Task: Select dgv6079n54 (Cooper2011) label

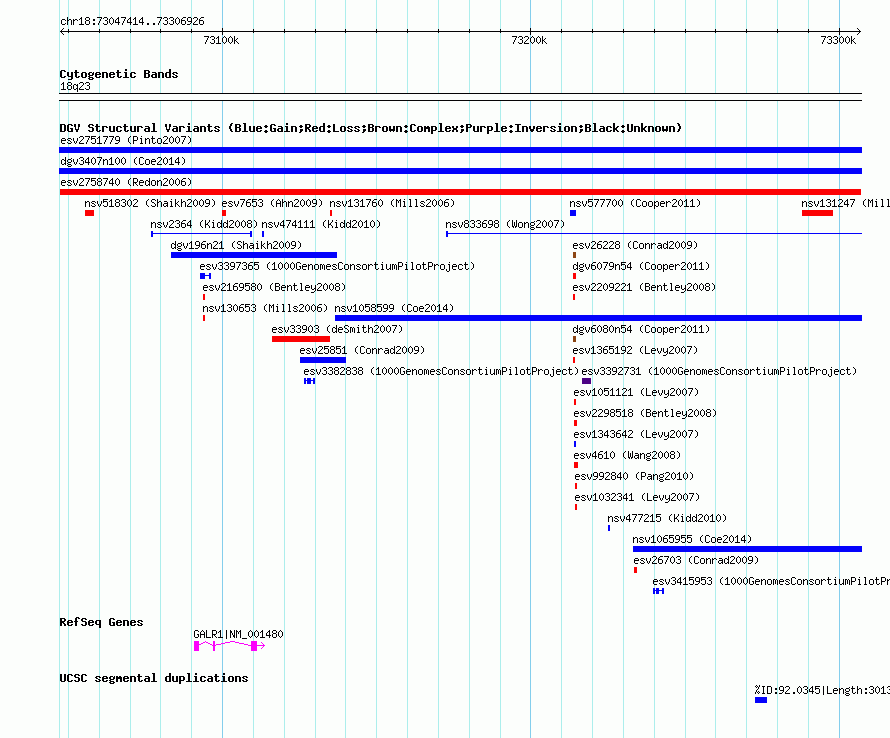Action: click(x=641, y=266)
